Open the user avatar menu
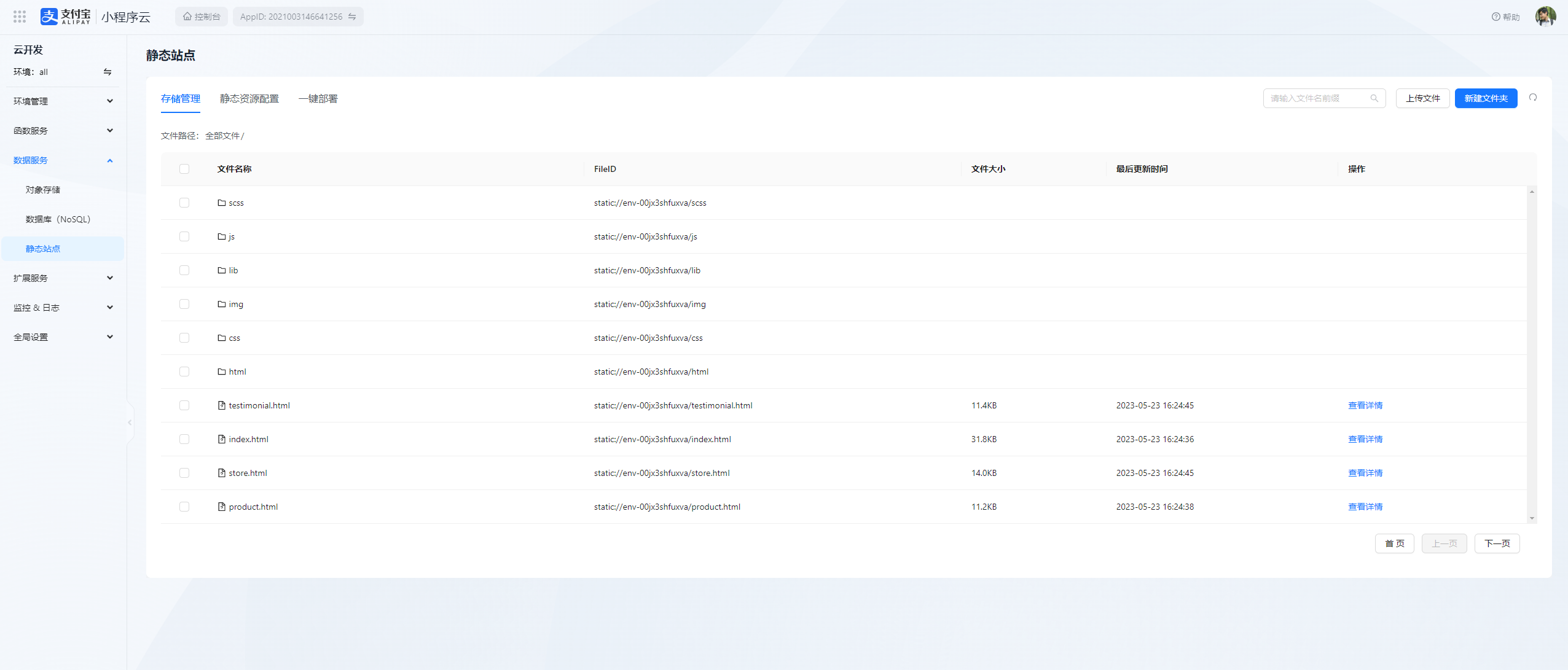Viewport: 1568px width, 670px height. (1545, 17)
